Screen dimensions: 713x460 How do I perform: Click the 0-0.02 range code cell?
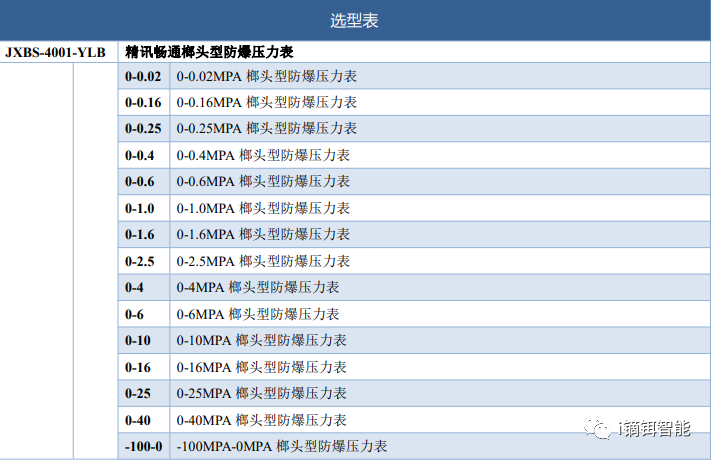142,76
